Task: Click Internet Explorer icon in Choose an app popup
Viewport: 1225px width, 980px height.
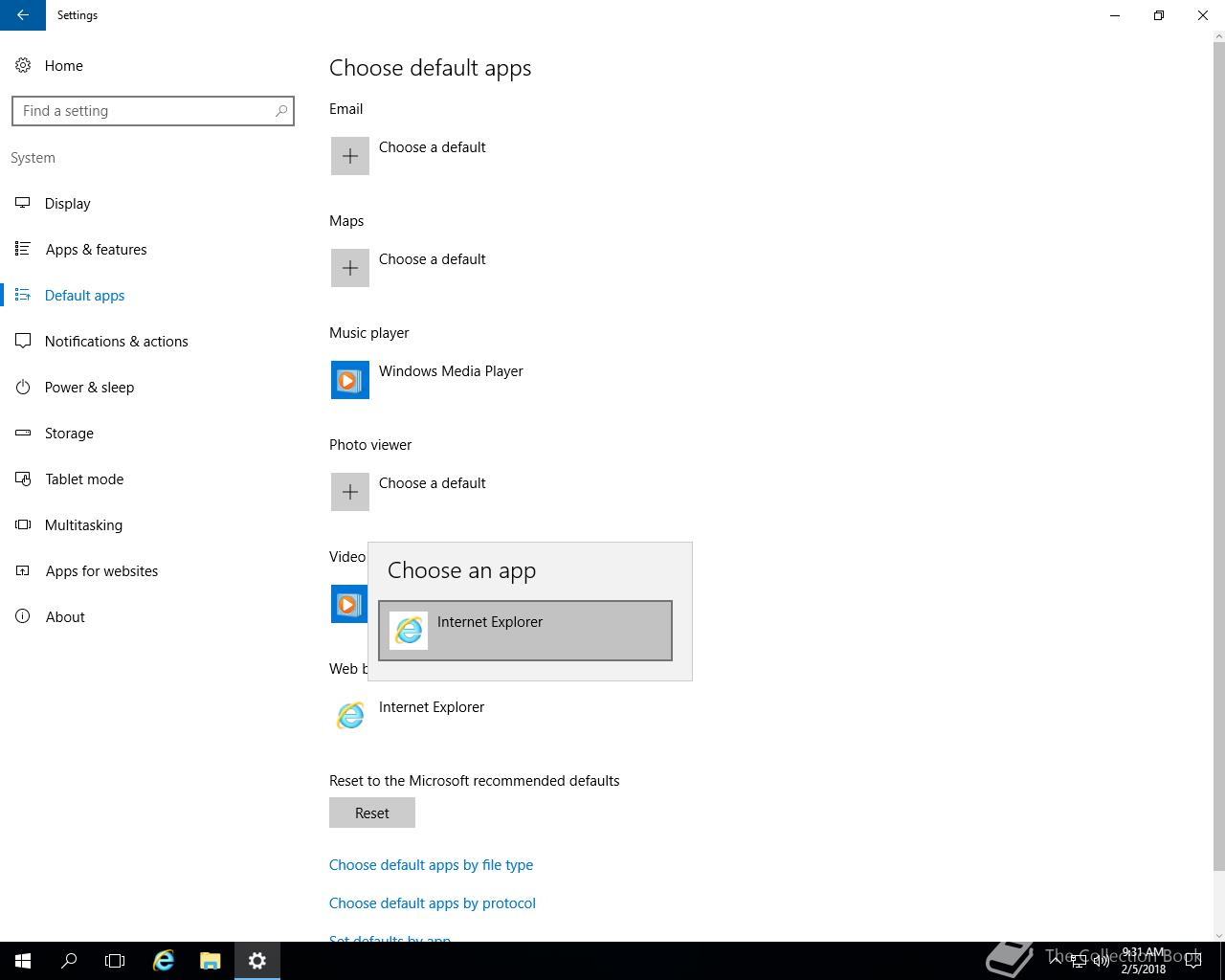Action: pyautogui.click(x=409, y=631)
